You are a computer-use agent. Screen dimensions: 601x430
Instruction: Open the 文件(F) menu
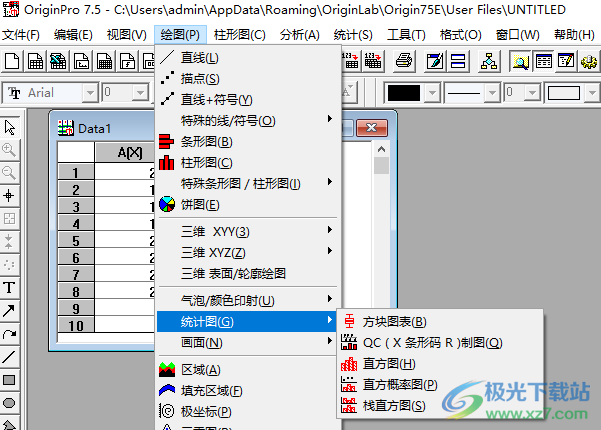pos(21,35)
